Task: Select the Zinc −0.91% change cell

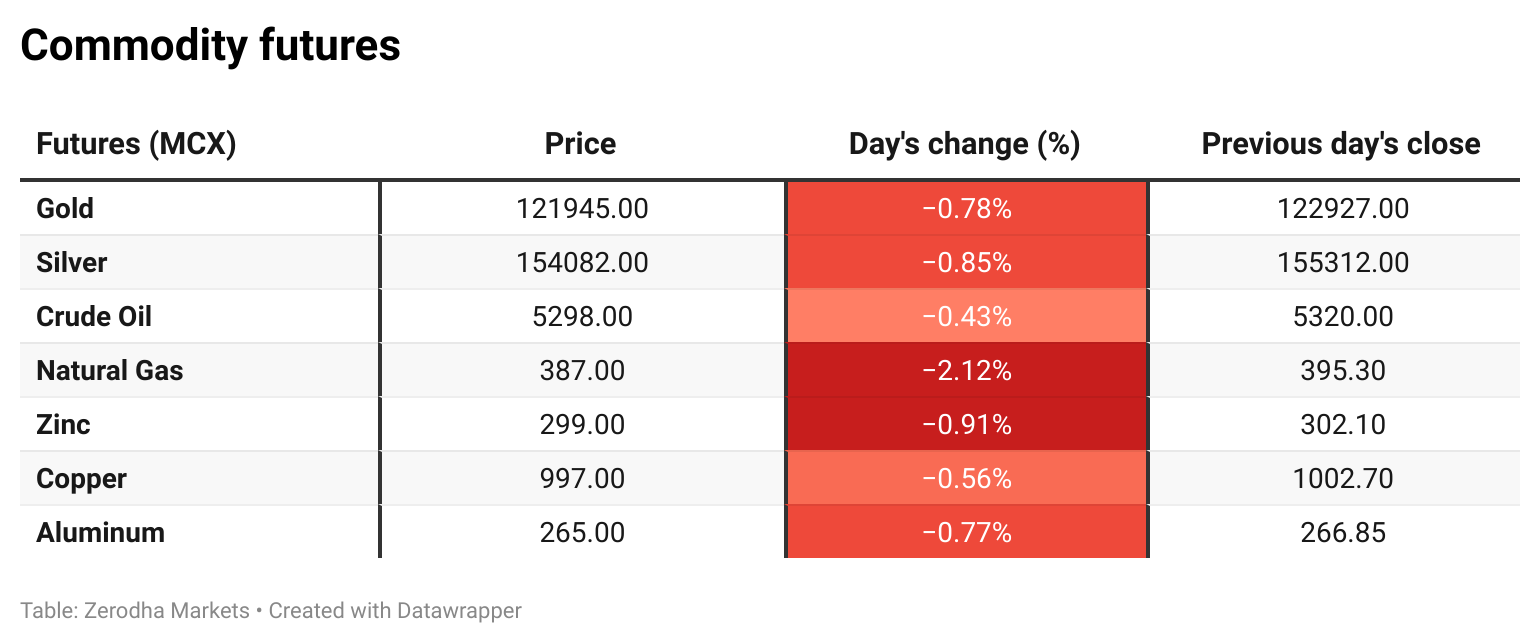Action: (x=966, y=425)
